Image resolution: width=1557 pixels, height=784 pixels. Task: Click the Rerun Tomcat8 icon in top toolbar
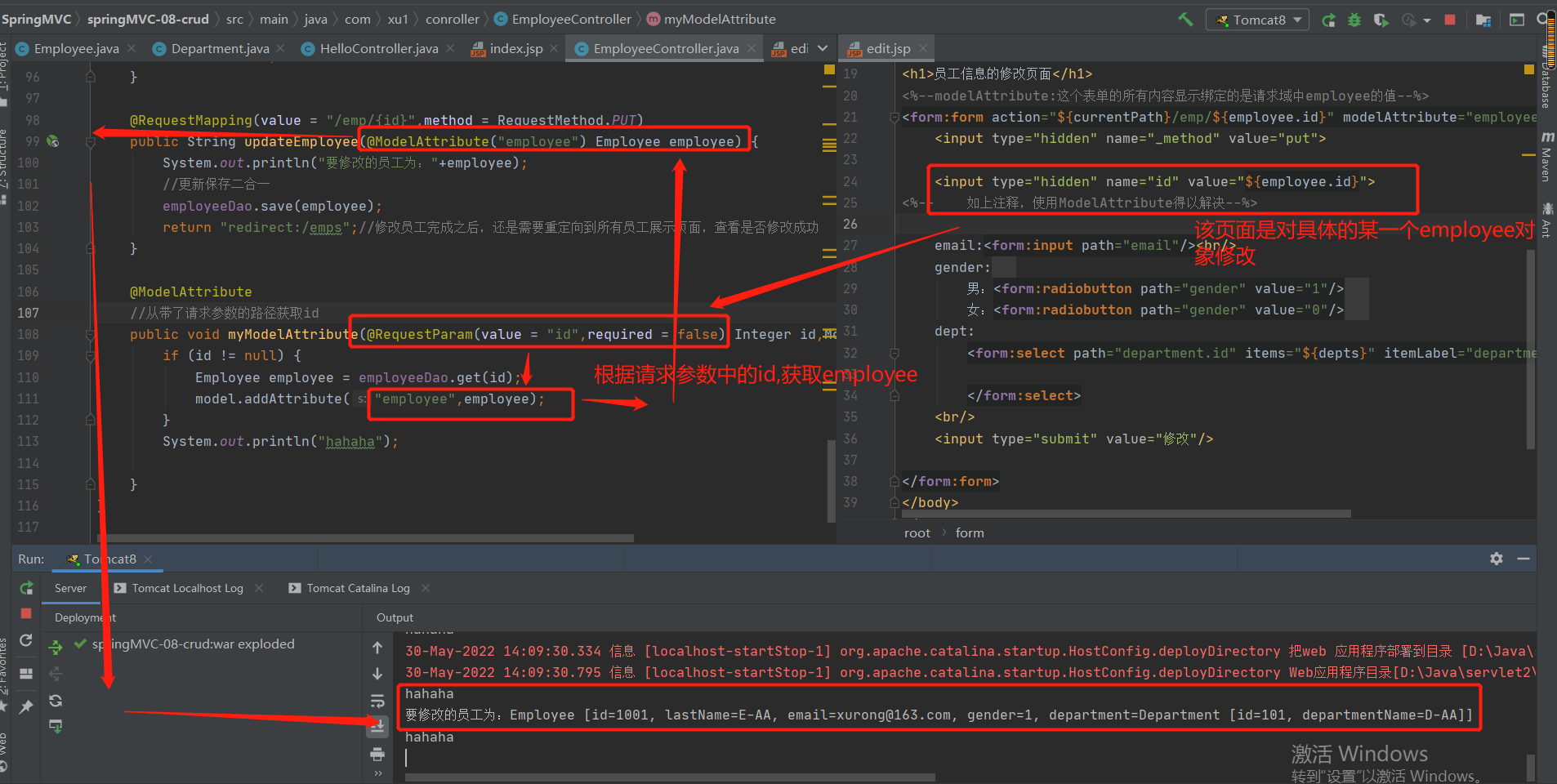1329,20
